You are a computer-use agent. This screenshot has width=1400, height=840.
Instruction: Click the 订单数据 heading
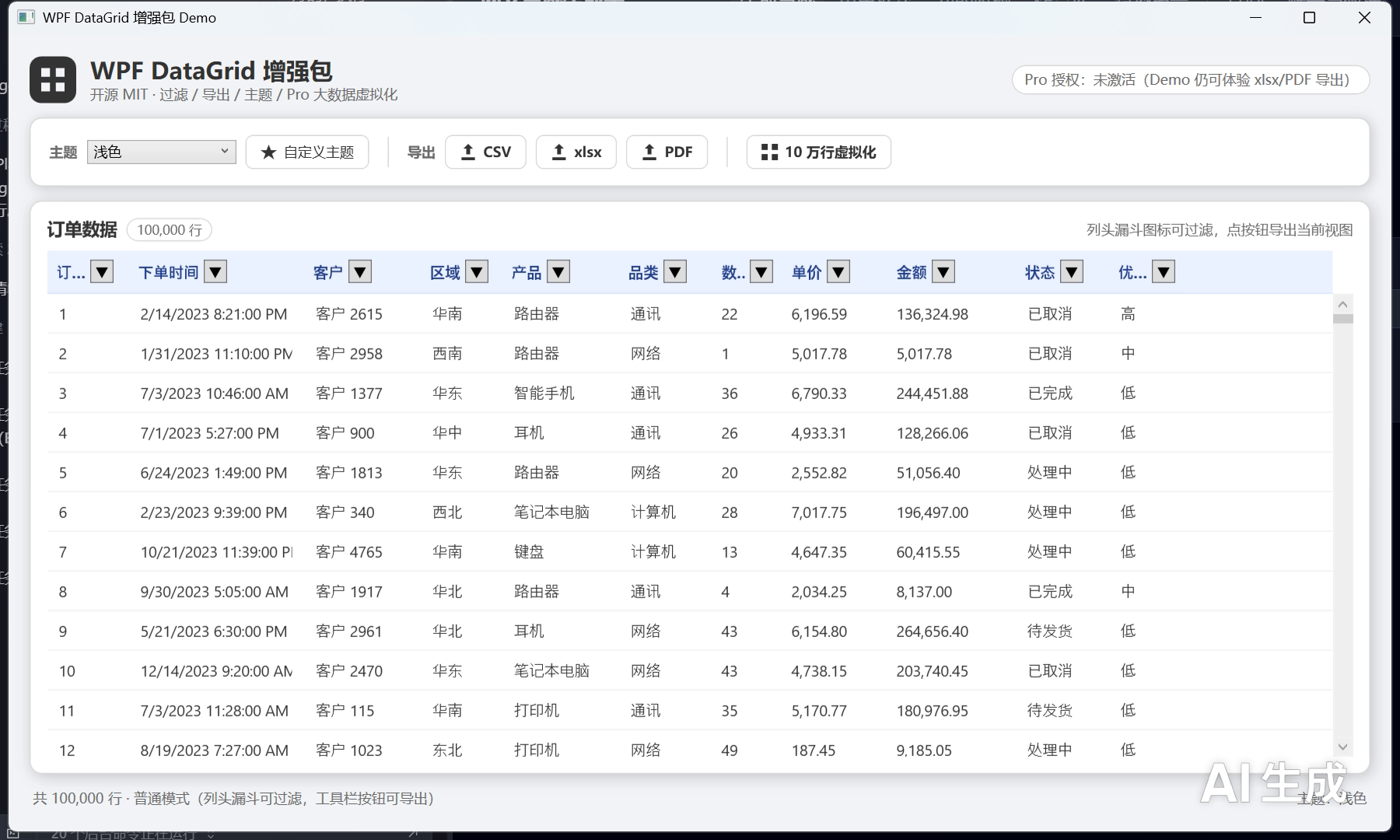tap(82, 229)
